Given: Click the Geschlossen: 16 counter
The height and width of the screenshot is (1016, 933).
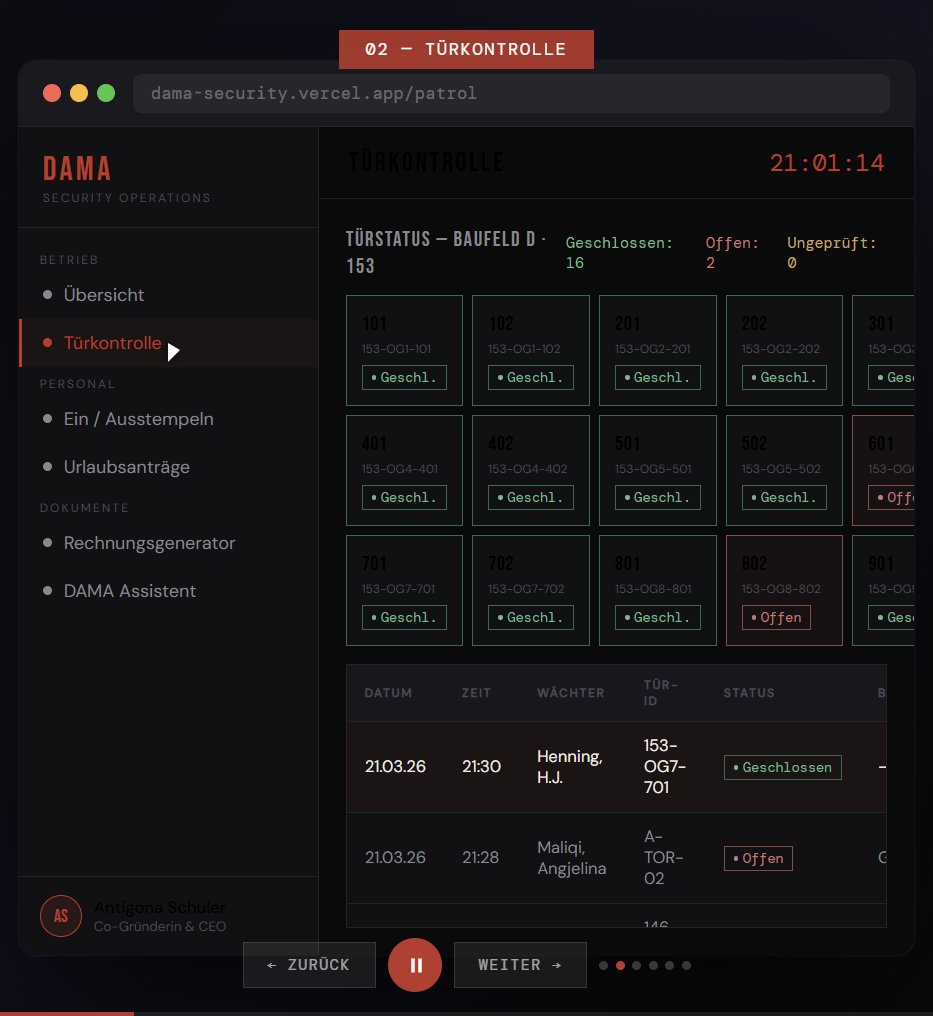Looking at the screenshot, I should (x=619, y=253).
